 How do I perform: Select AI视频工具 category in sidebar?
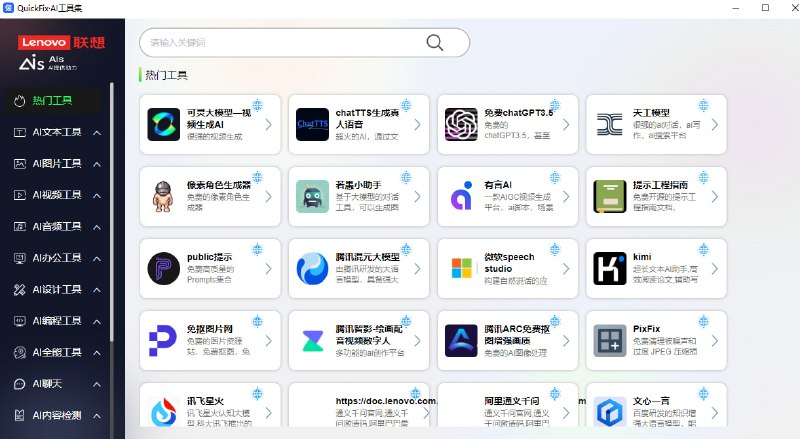pyautogui.click(x=57, y=195)
